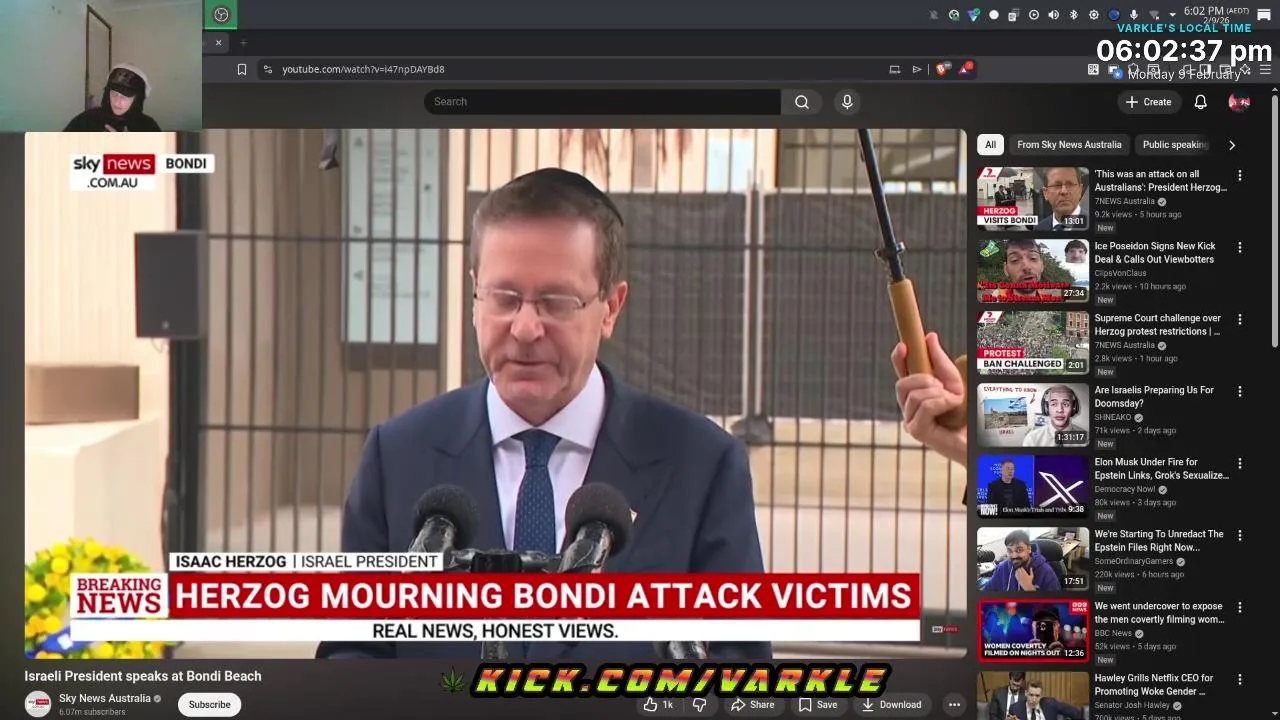Image resolution: width=1280 pixels, height=720 pixels.
Task: Open Elon Musk Under Fire video title
Action: [1161, 469]
